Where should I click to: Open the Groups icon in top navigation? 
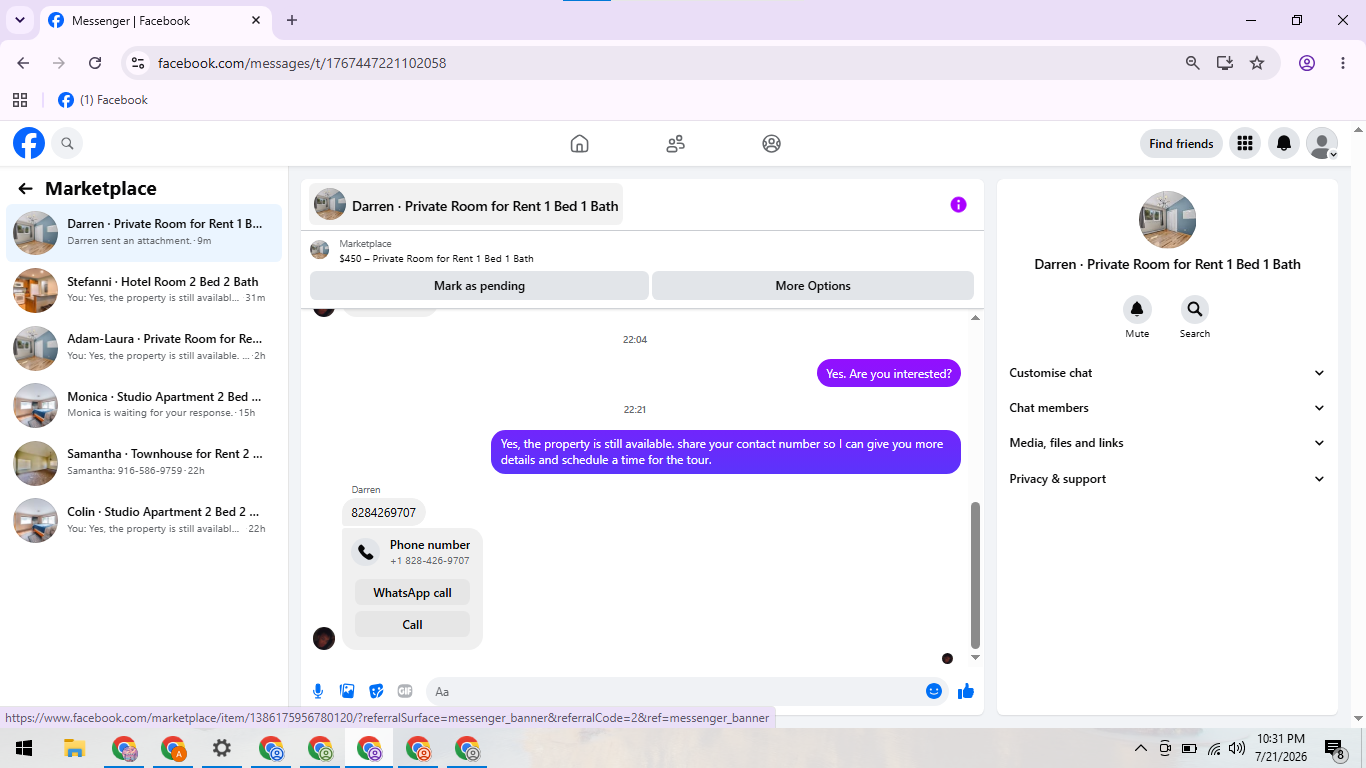tap(771, 143)
